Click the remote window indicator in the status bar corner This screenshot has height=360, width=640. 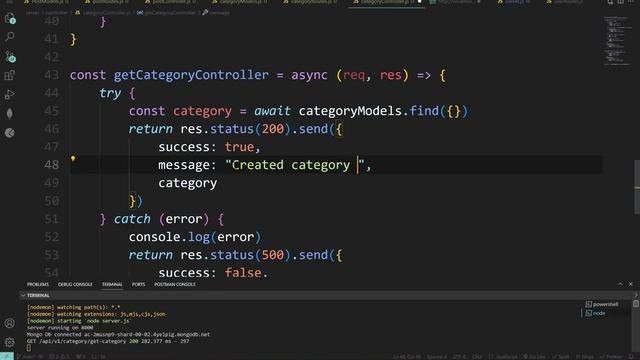point(7,356)
